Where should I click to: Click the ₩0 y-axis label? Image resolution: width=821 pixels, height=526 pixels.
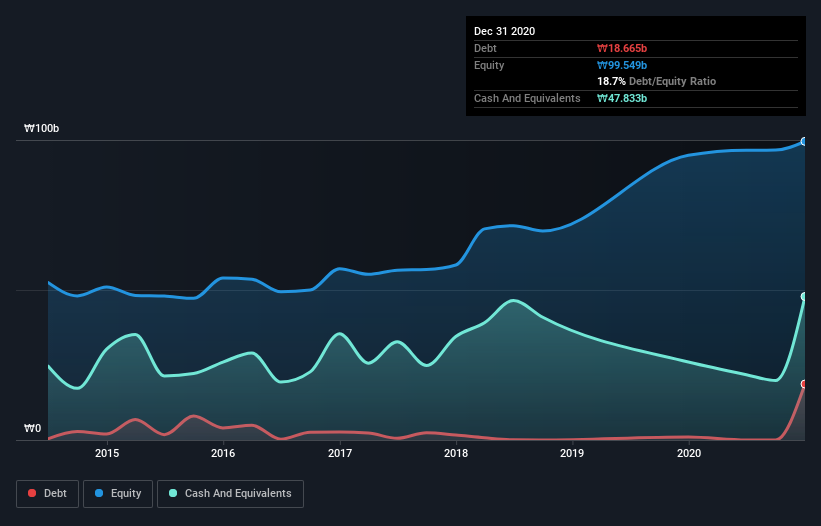32,429
